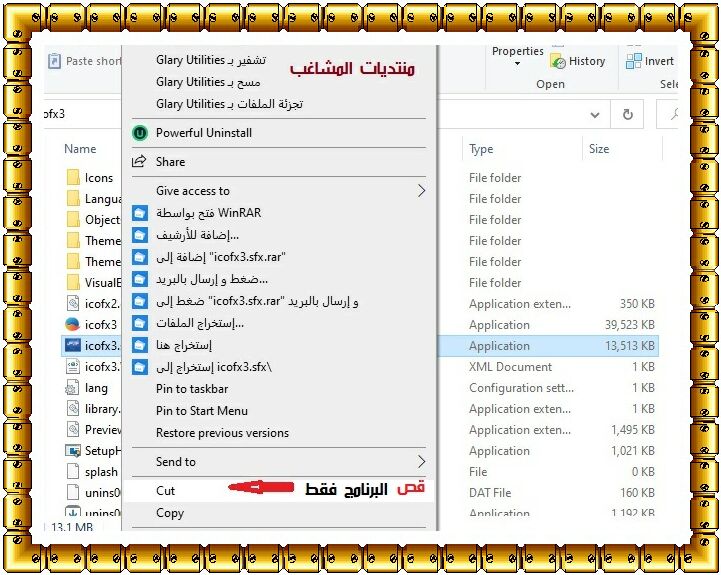Open the Properties dropdown arrow
Screen dimensions: 721x575
pos(518,64)
